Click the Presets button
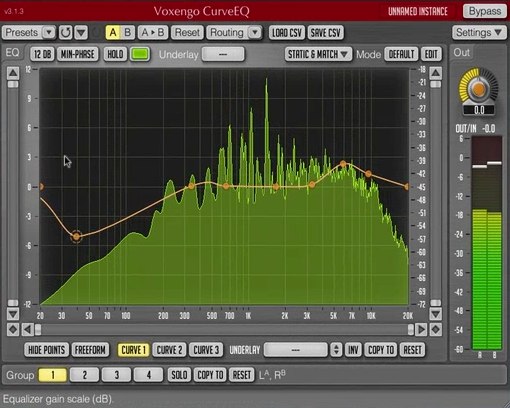 point(22,33)
